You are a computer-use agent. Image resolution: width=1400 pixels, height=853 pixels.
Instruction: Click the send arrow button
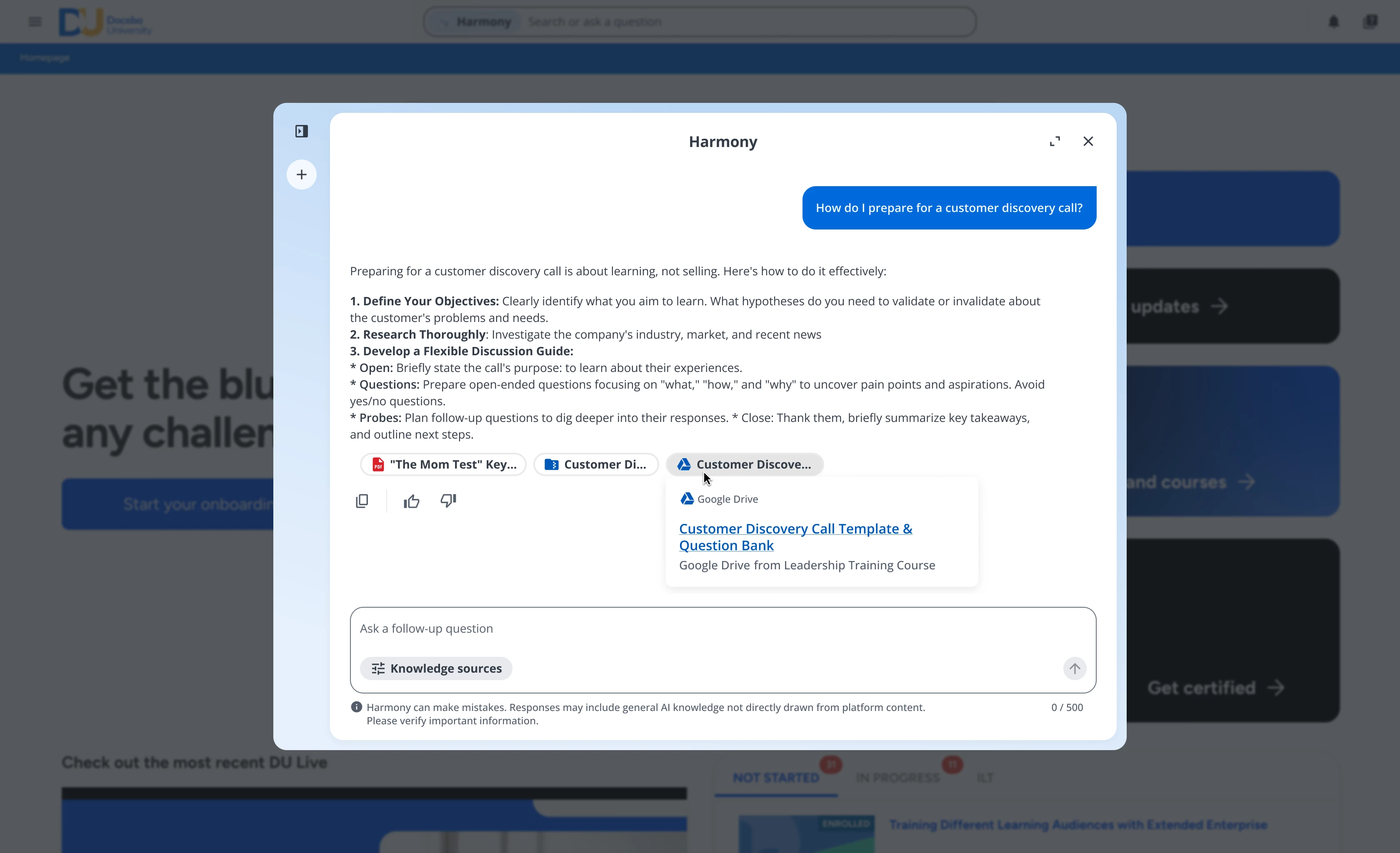coord(1075,668)
